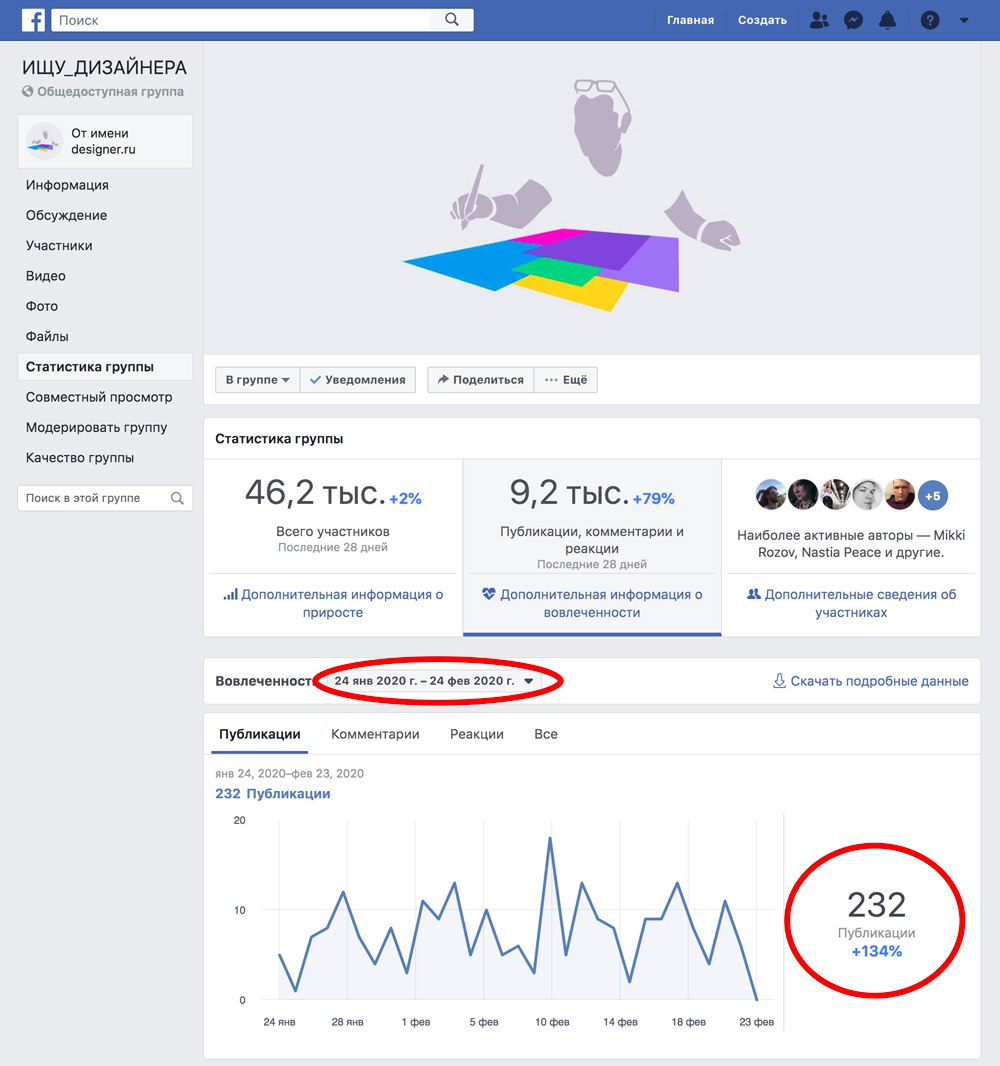The image size is (1000, 1066).
Task: Open 'В группе' dropdown button
Action: click(258, 379)
